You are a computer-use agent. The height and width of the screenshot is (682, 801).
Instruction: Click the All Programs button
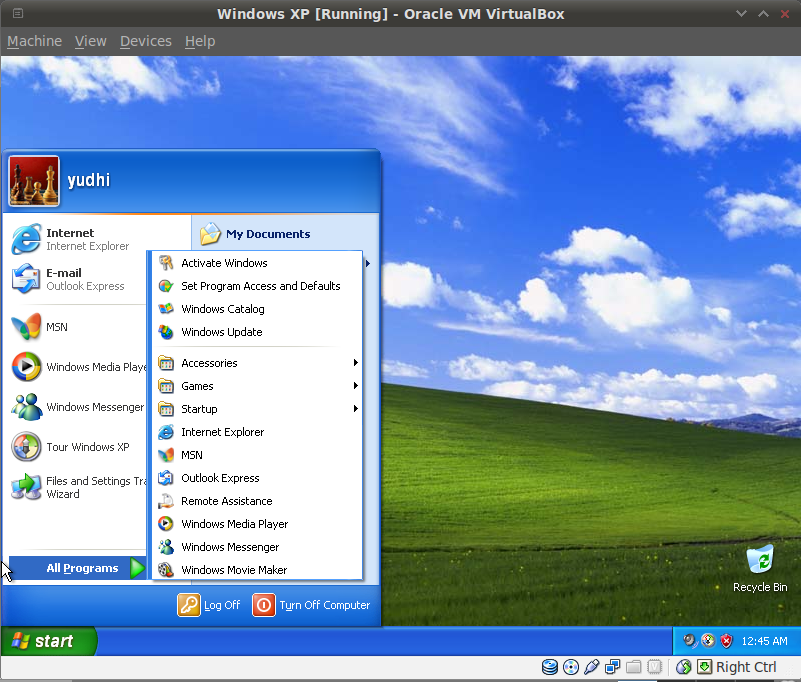tap(78, 568)
